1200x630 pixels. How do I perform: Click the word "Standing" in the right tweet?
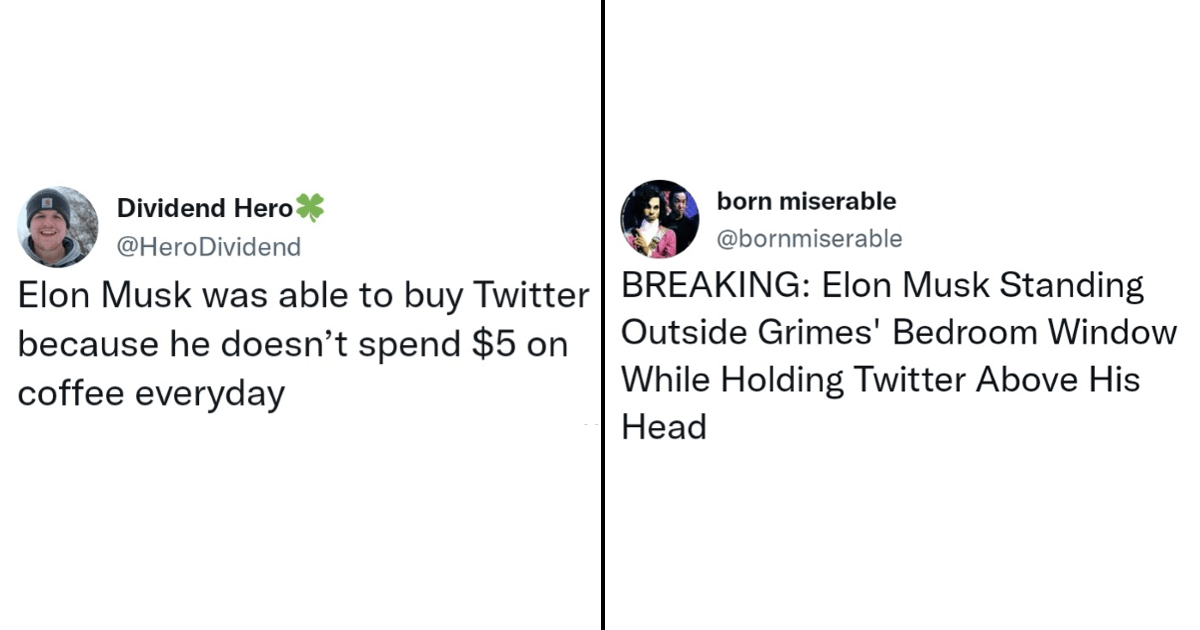coord(1072,286)
